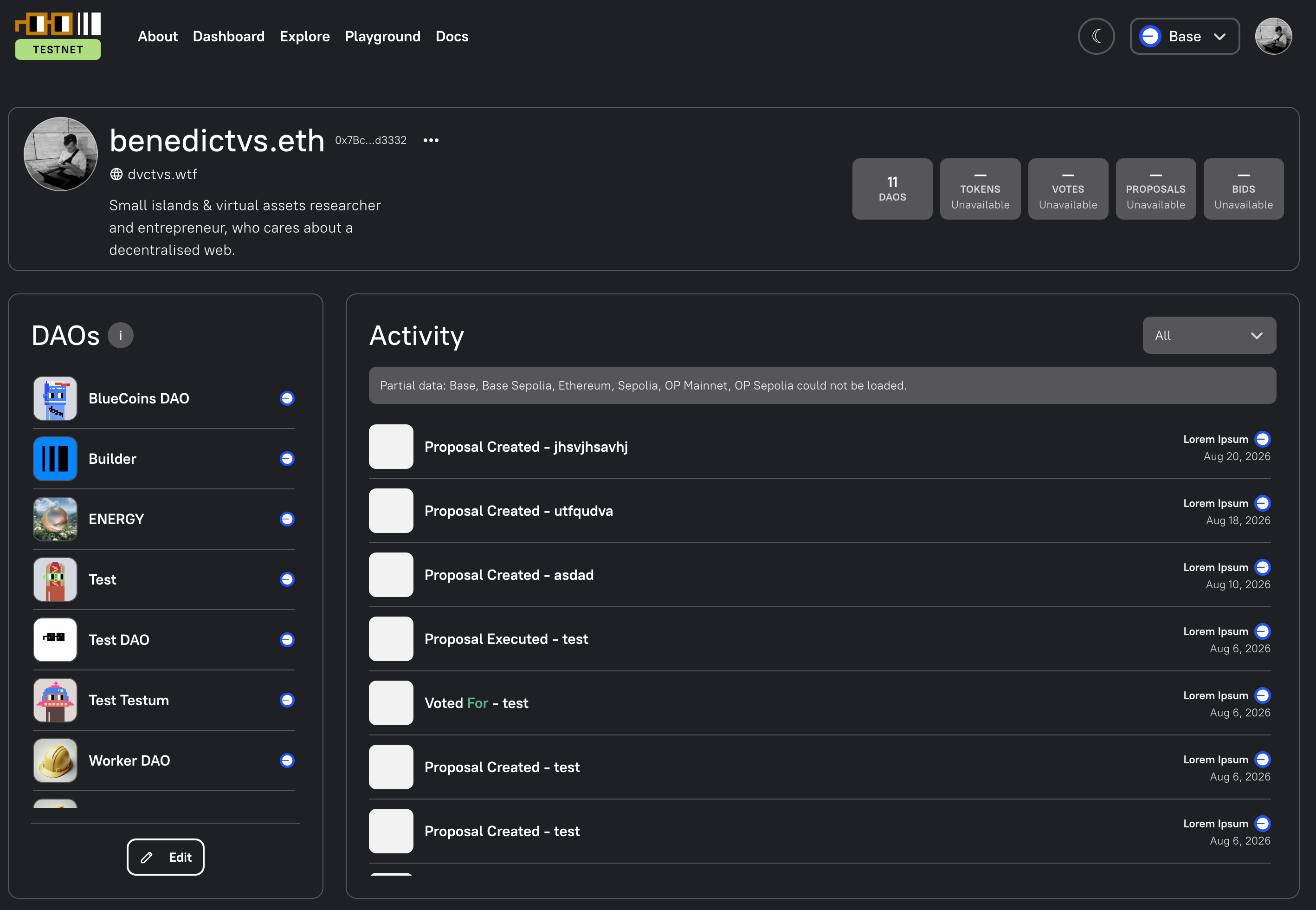Click Base chain icon beside BlueCoins DAO
The width and height of the screenshot is (1316, 910).
click(287, 398)
